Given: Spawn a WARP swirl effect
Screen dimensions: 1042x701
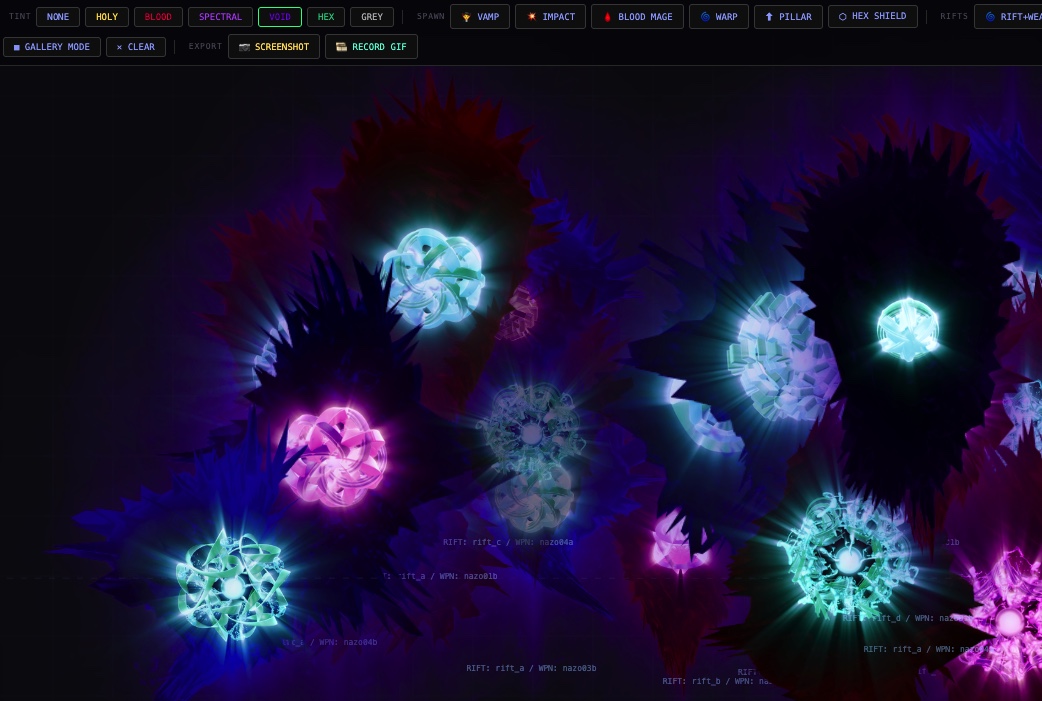Looking at the screenshot, I should 718,17.
